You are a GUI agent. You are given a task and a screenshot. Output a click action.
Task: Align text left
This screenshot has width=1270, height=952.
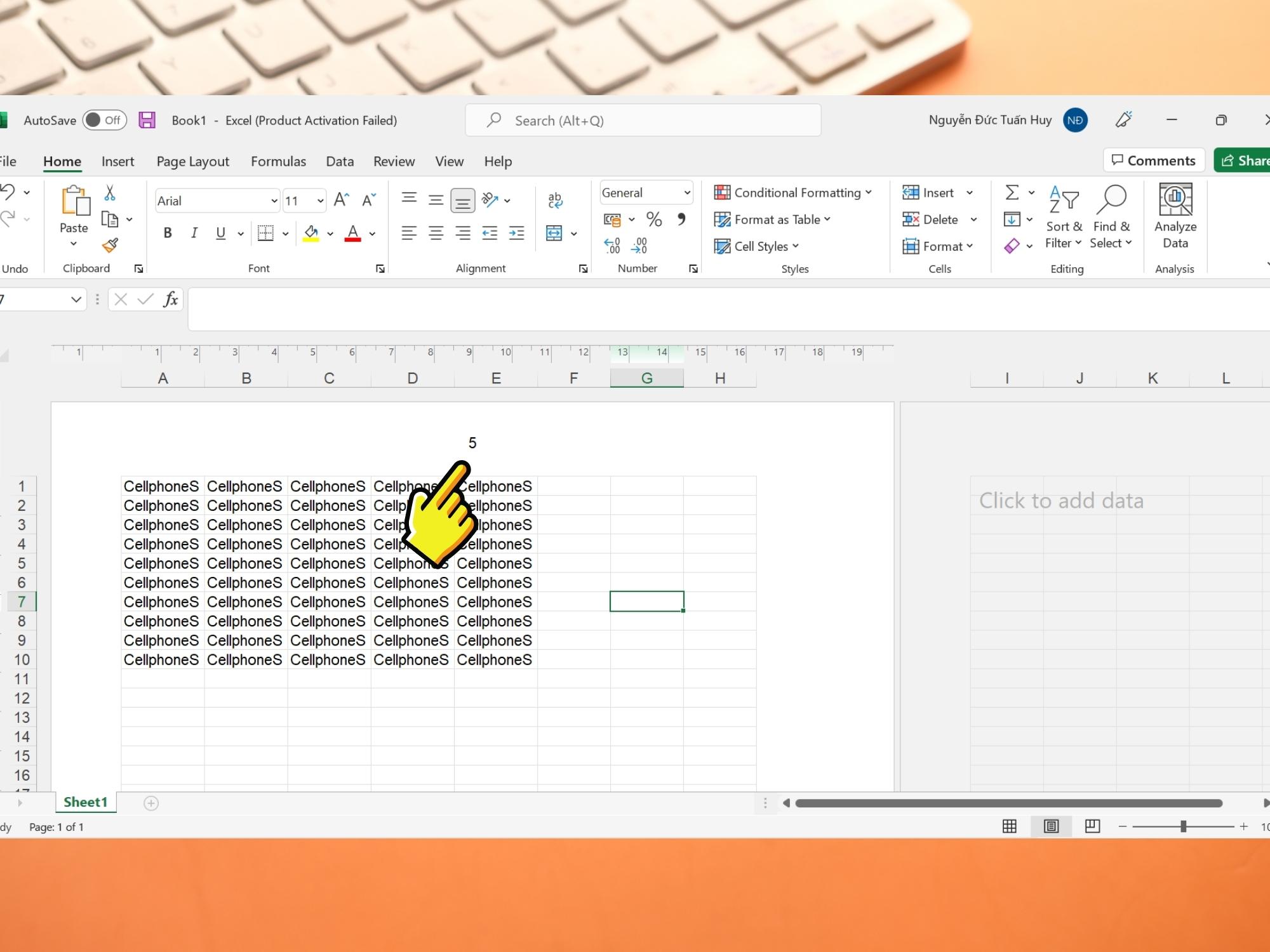point(409,233)
